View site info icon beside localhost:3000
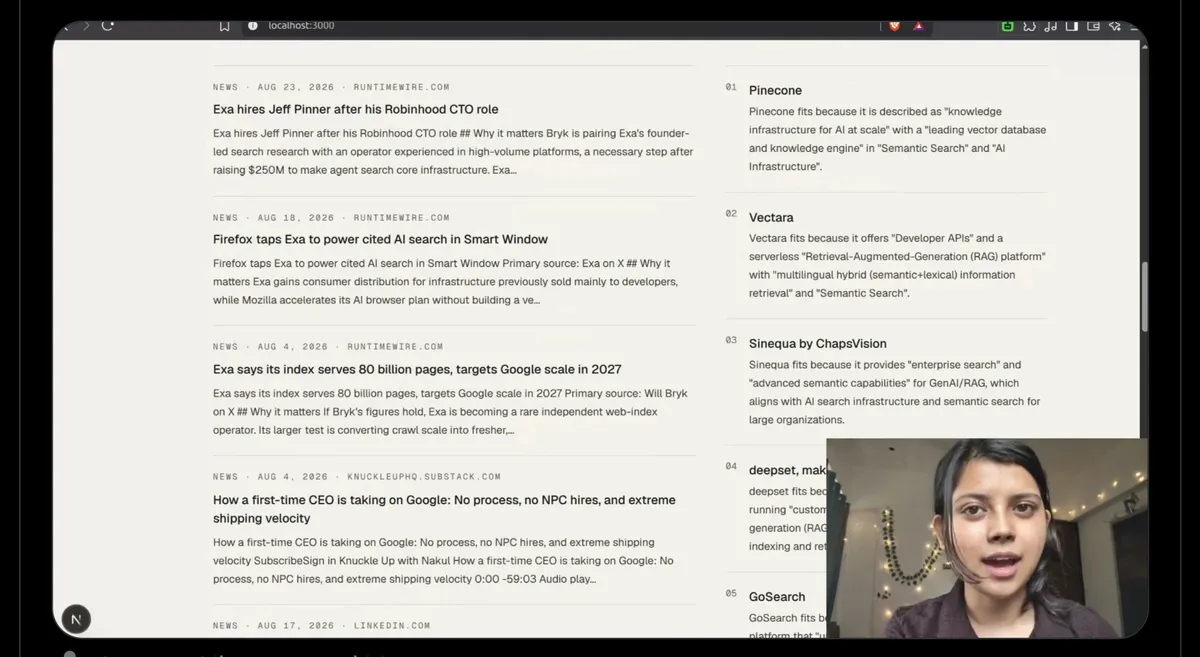The image size is (1200, 657). pos(253,26)
